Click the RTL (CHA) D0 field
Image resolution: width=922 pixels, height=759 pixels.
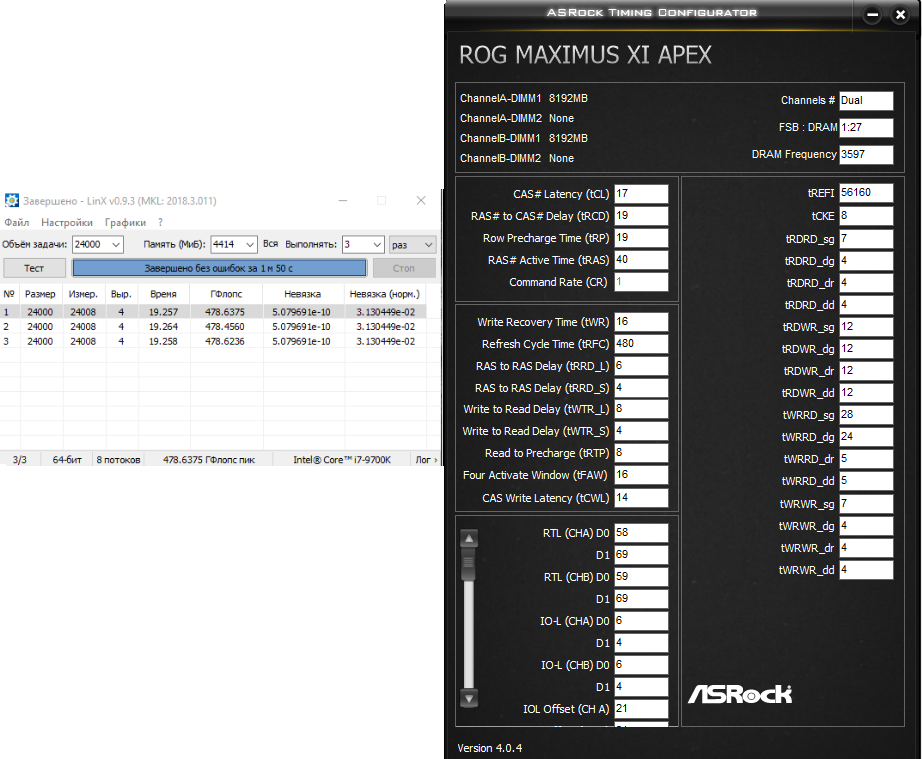[x=641, y=533]
